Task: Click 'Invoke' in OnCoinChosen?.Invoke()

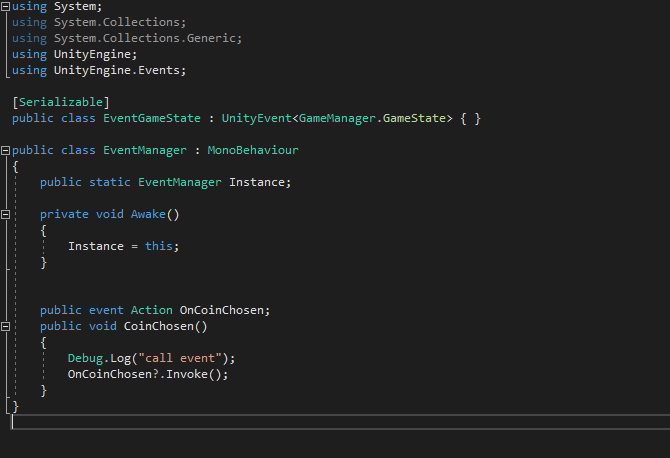Action: coord(187,374)
